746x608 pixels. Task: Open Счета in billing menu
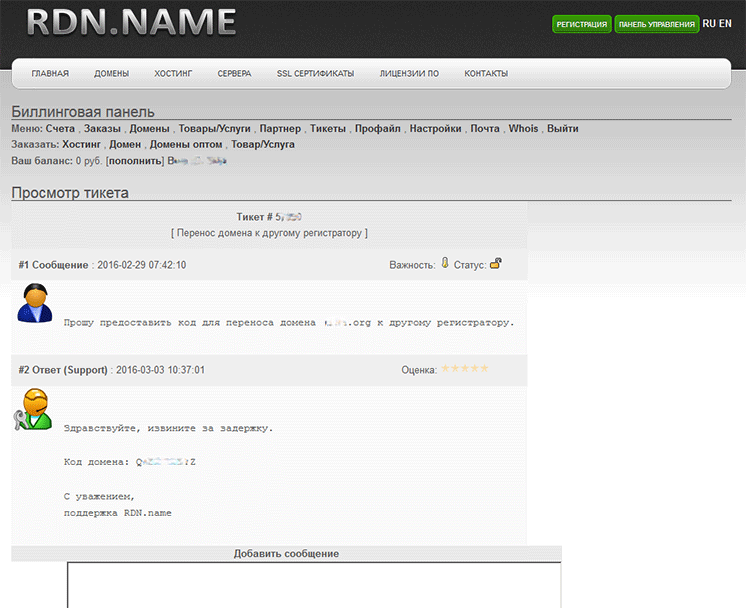pyautogui.click(x=60, y=128)
